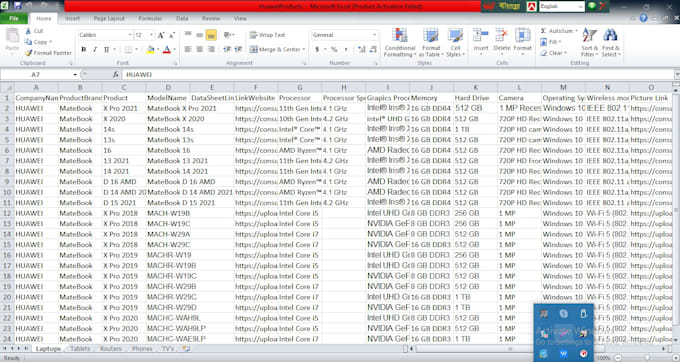Image resolution: width=680 pixels, height=362 pixels.
Task: Click the Borders grid icon
Action: [128, 50]
